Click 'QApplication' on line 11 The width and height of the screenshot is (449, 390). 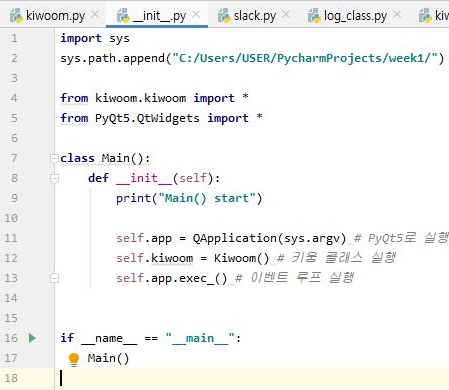(235, 238)
